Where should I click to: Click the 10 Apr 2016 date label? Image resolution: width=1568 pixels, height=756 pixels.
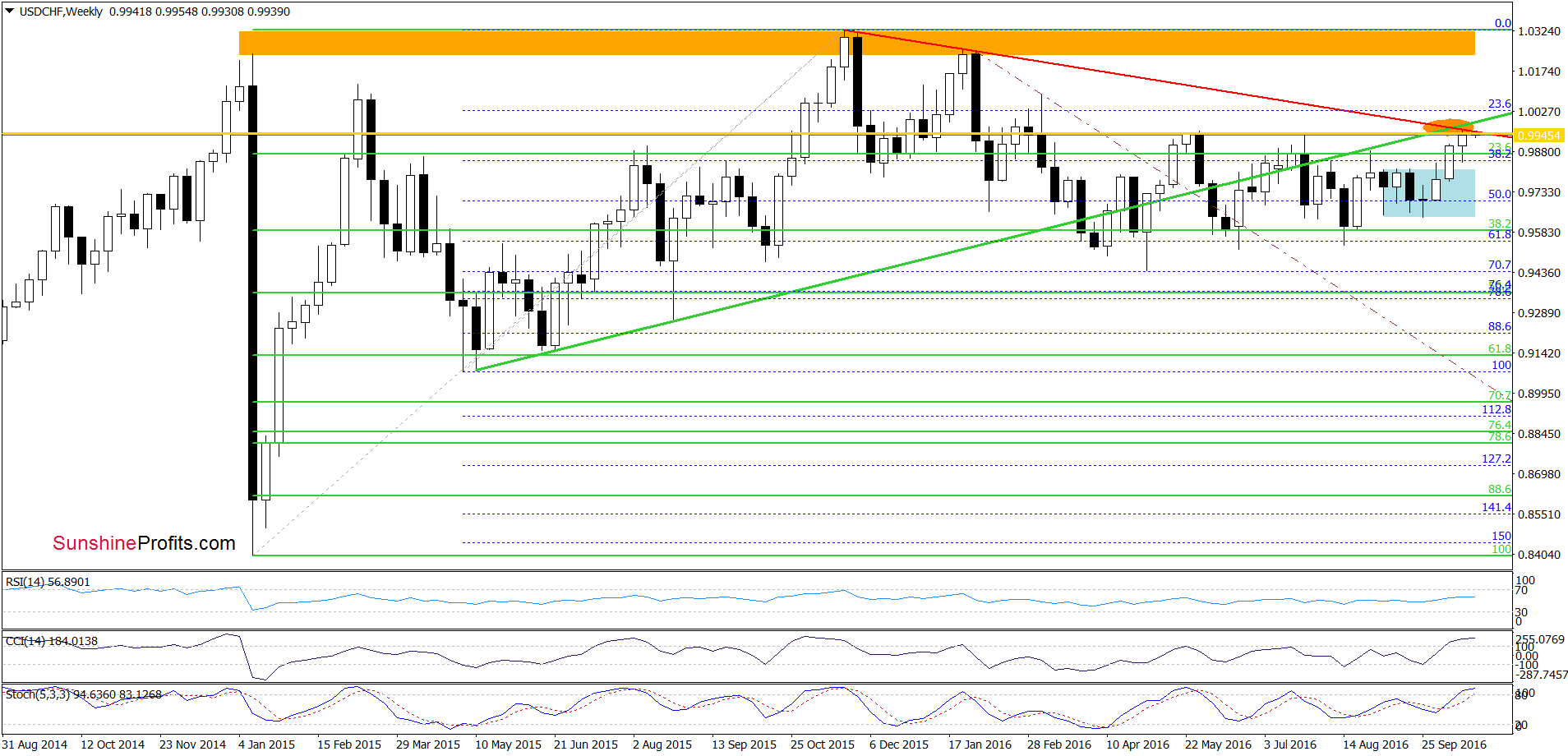[x=1137, y=744]
